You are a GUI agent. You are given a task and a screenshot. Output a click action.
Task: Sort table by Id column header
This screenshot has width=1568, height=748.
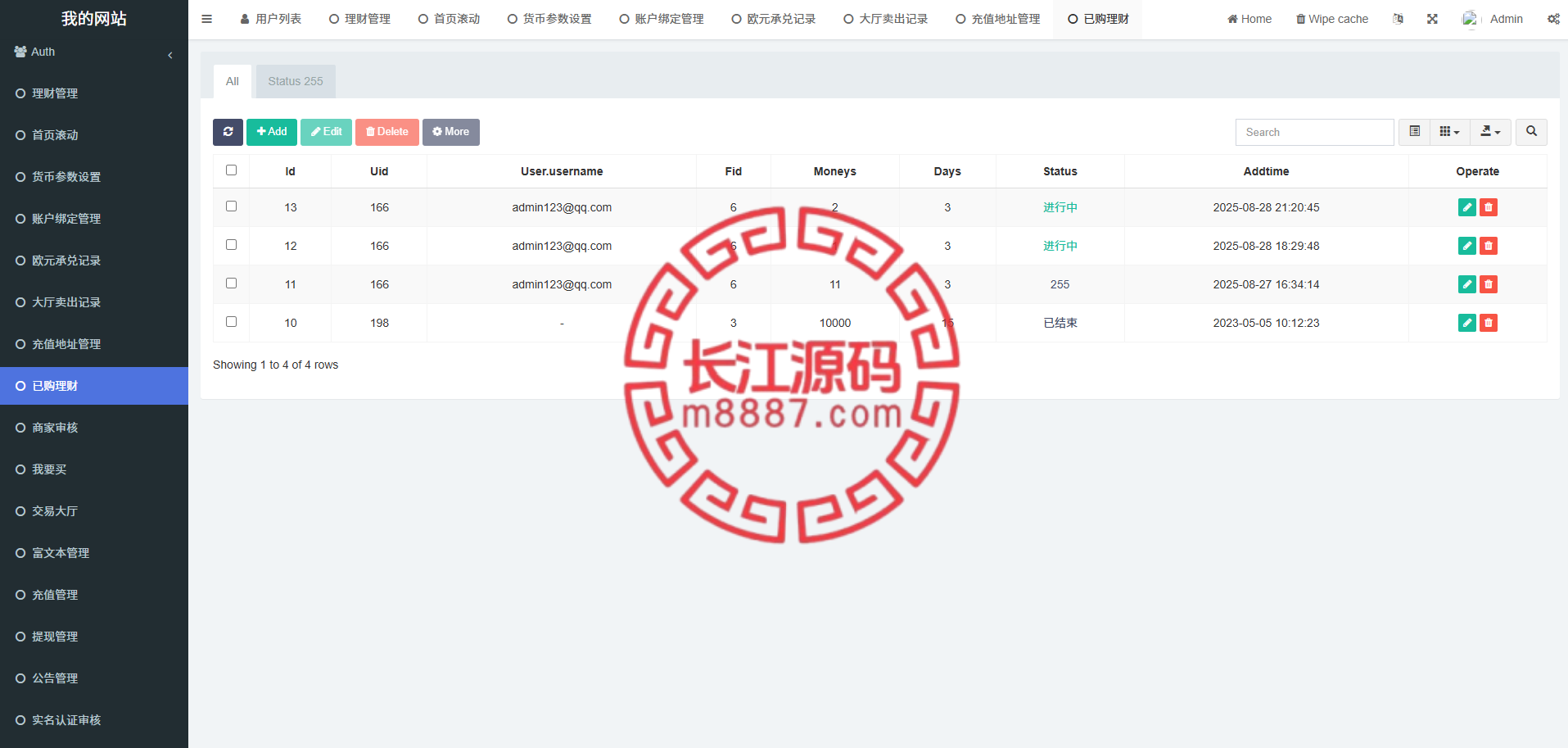point(291,171)
